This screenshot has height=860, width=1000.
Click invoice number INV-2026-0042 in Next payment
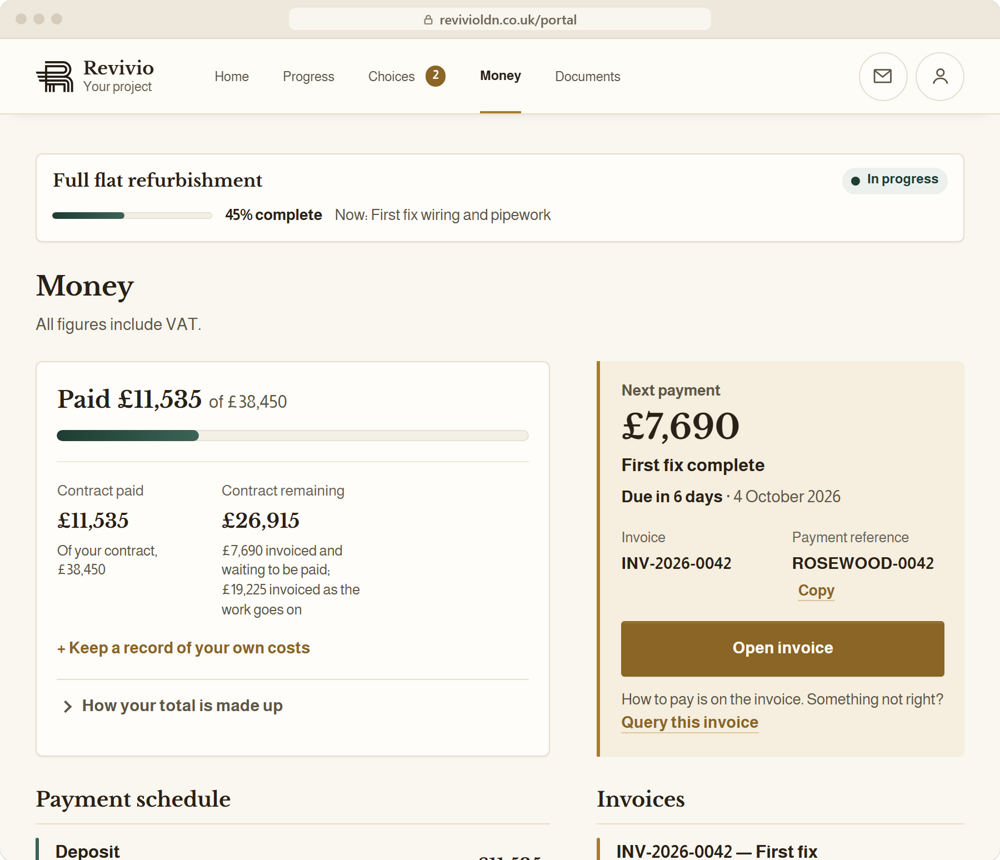(x=676, y=563)
